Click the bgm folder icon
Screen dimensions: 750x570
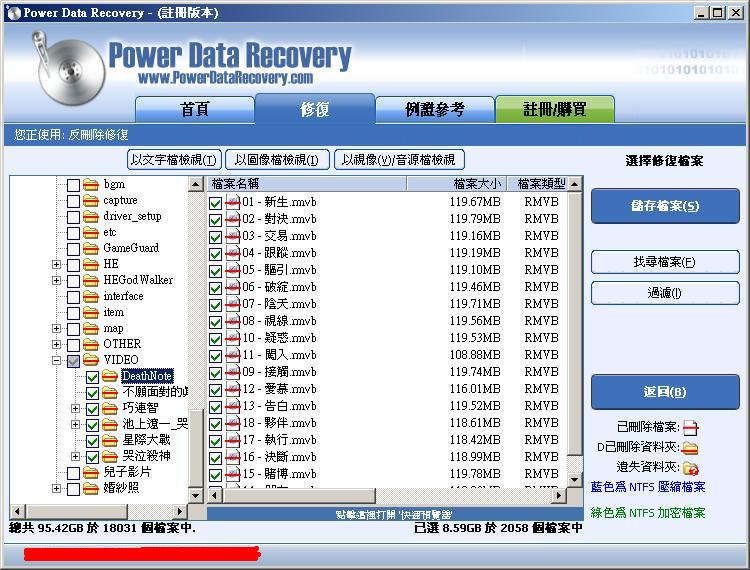tap(91, 185)
